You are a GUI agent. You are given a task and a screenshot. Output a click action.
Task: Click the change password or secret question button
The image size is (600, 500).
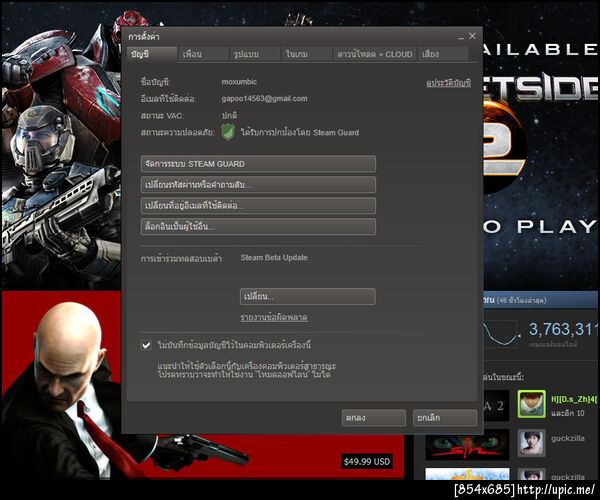[x=258, y=185]
